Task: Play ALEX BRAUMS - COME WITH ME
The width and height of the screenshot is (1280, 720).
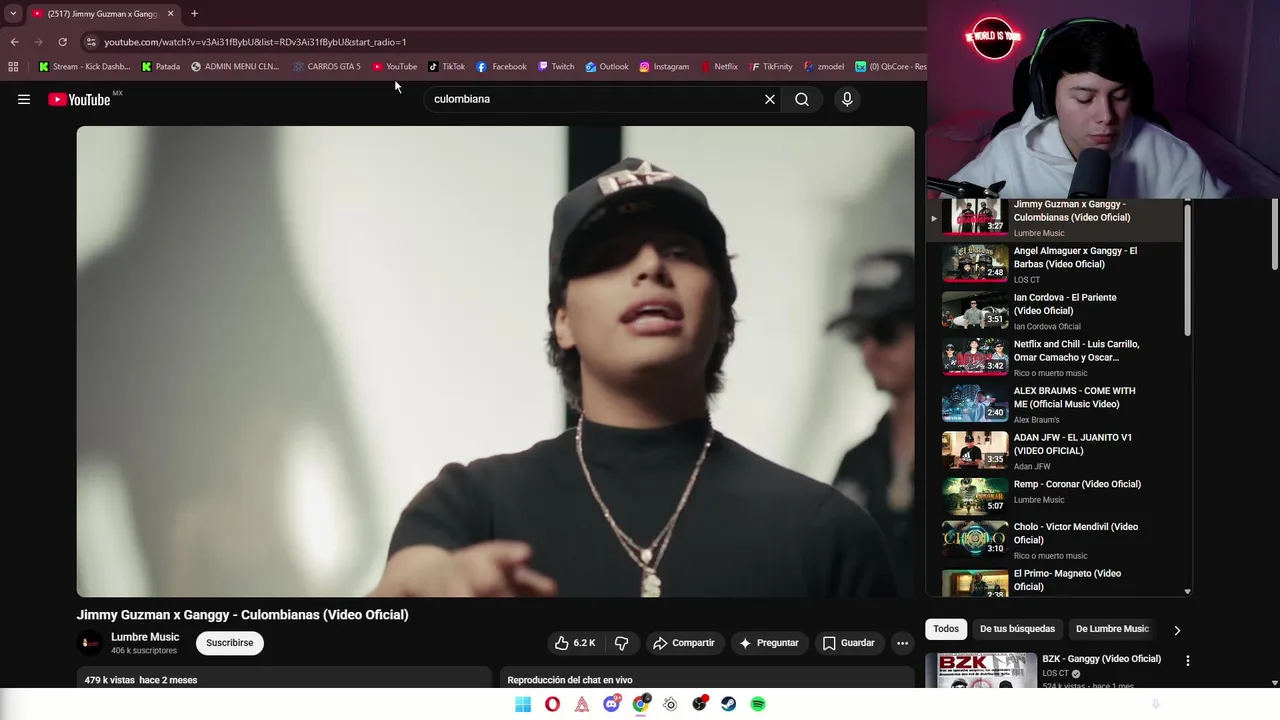Action: pyautogui.click(x=1056, y=404)
